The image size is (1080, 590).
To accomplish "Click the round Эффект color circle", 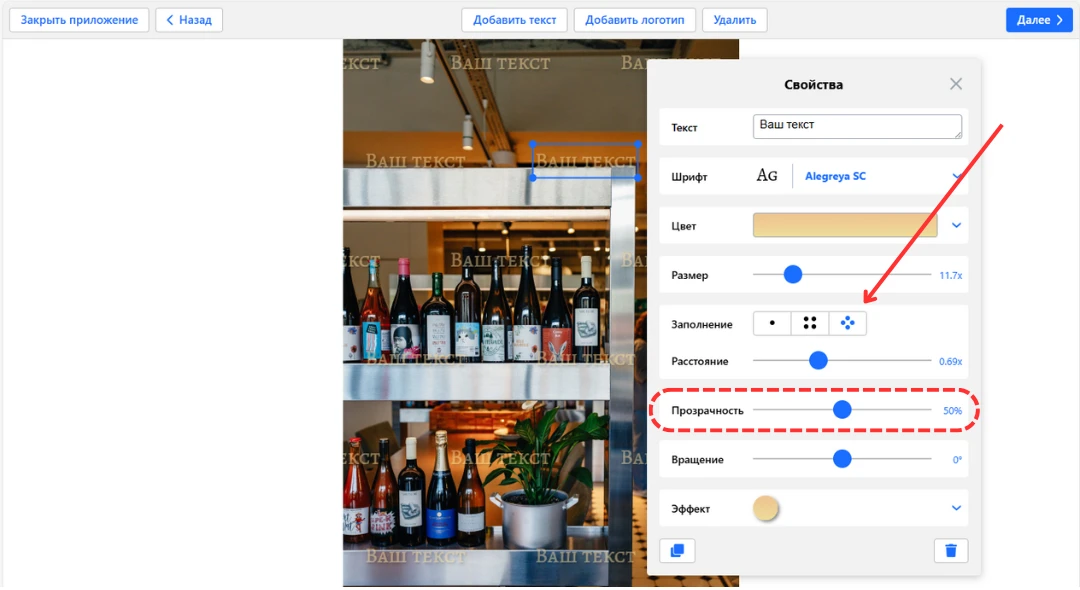I will click(765, 508).
